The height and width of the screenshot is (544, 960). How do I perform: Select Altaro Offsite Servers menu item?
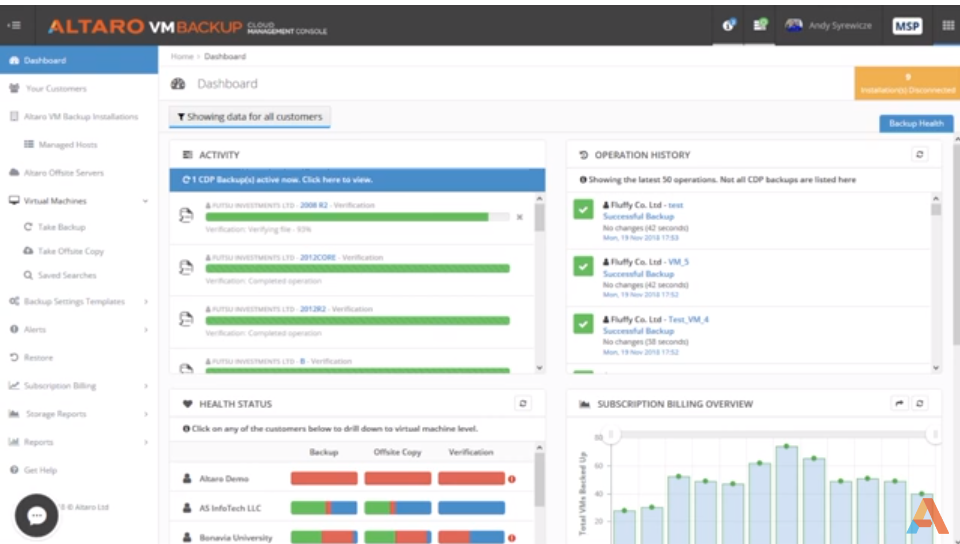(64, 173)
